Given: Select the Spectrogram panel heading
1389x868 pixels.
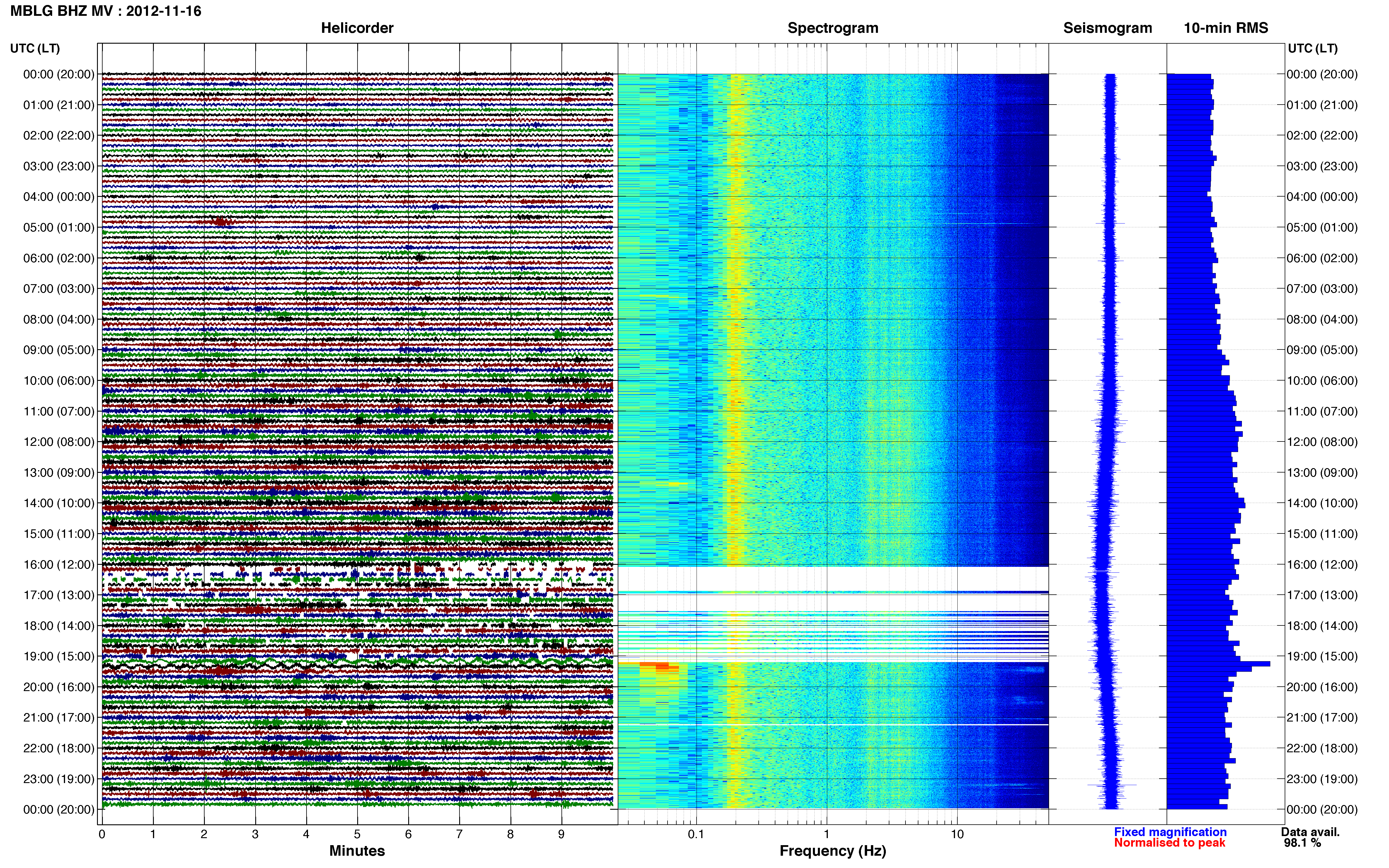Looking at the screenshot, I should coord(833,28).
